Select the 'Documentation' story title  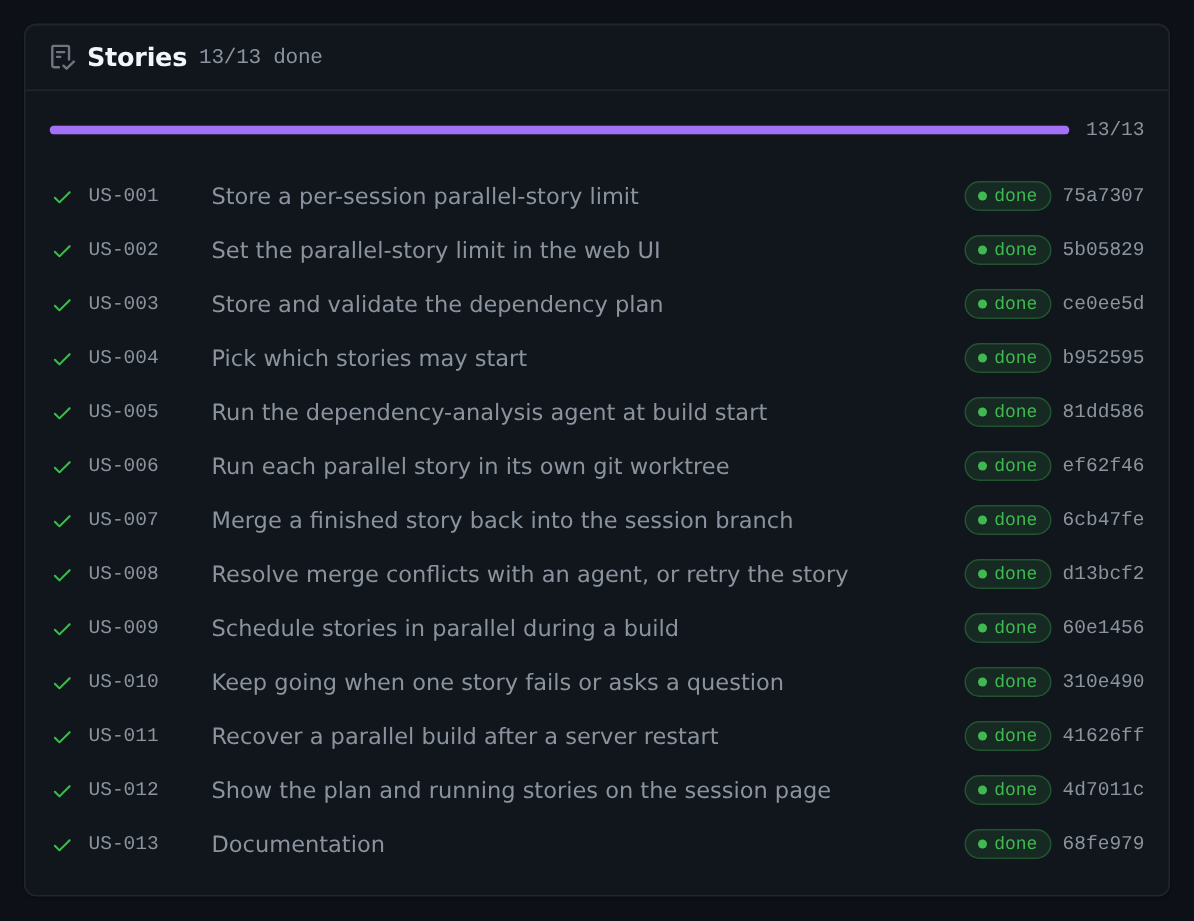click(298, 845)
